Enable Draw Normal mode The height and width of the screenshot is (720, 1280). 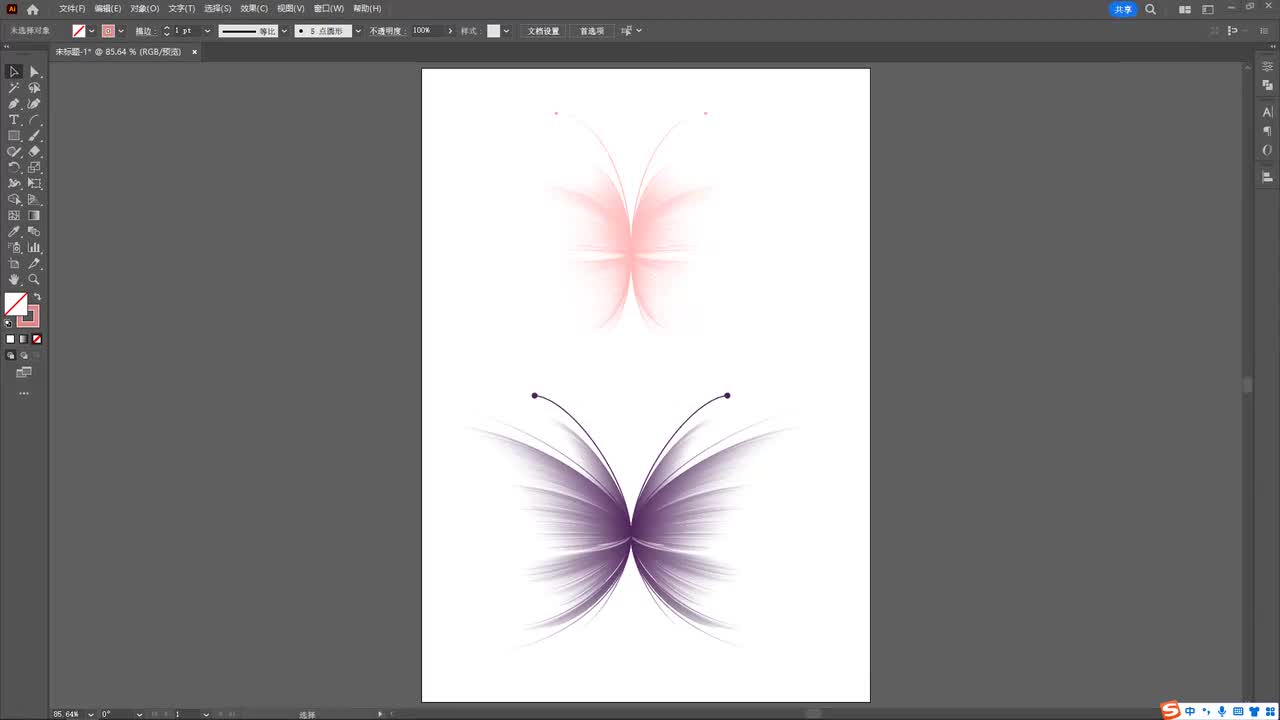11,355
